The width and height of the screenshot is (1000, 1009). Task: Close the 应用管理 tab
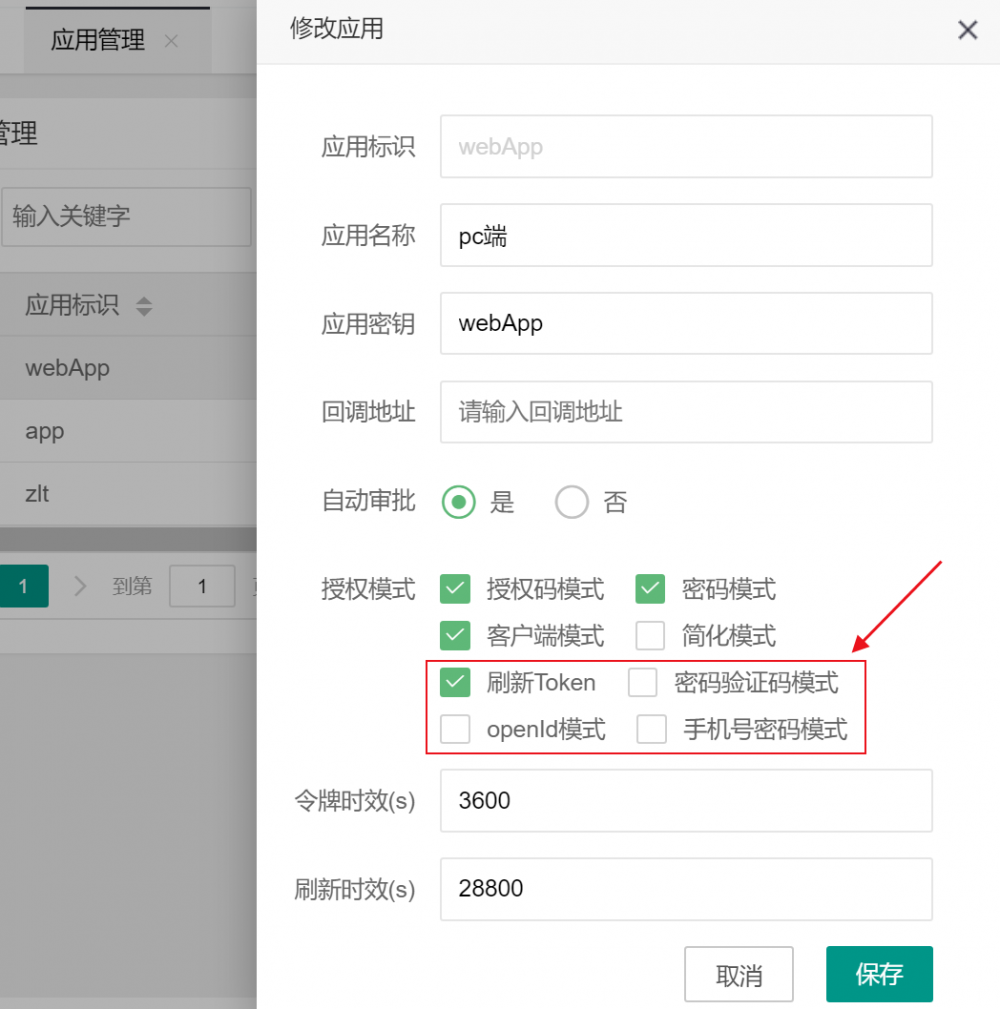(x=171, y=41)
